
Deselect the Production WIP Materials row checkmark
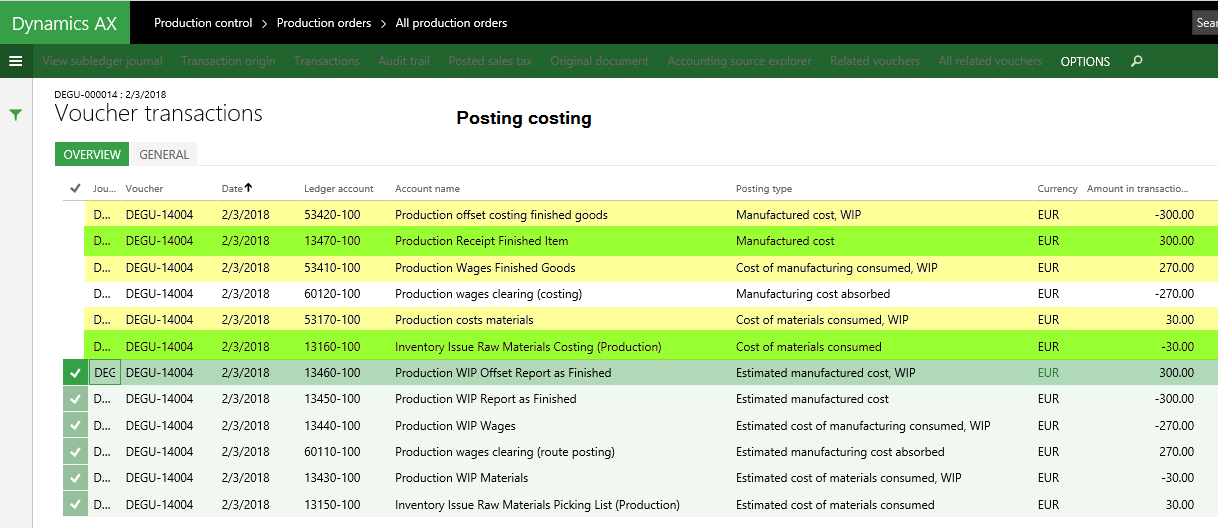(75, 478)
